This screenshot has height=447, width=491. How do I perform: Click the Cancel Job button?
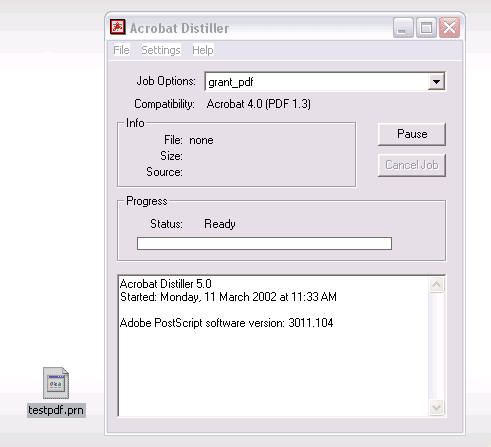(412, 165)
